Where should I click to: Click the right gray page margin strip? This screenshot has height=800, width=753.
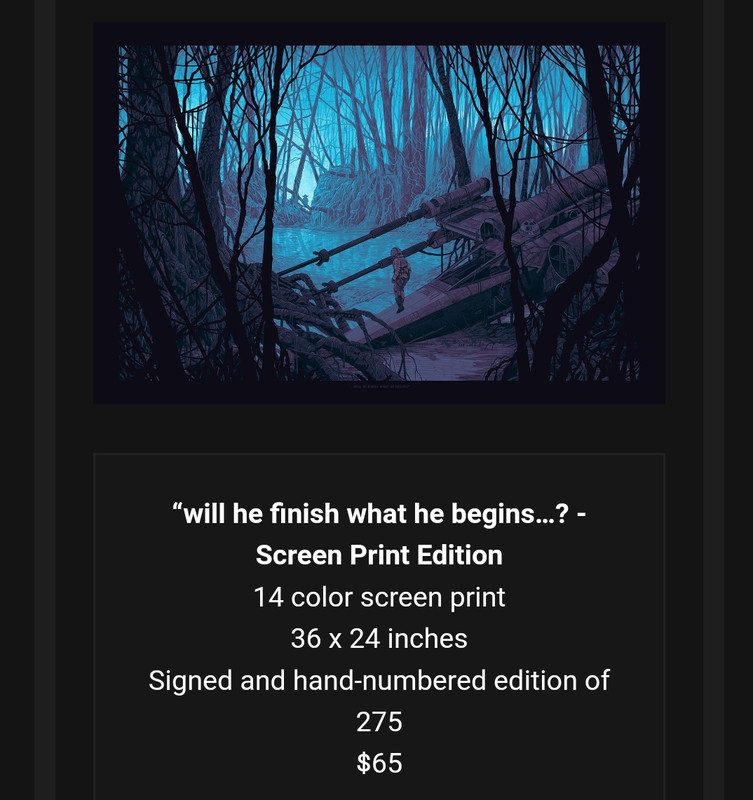[713, 400]
